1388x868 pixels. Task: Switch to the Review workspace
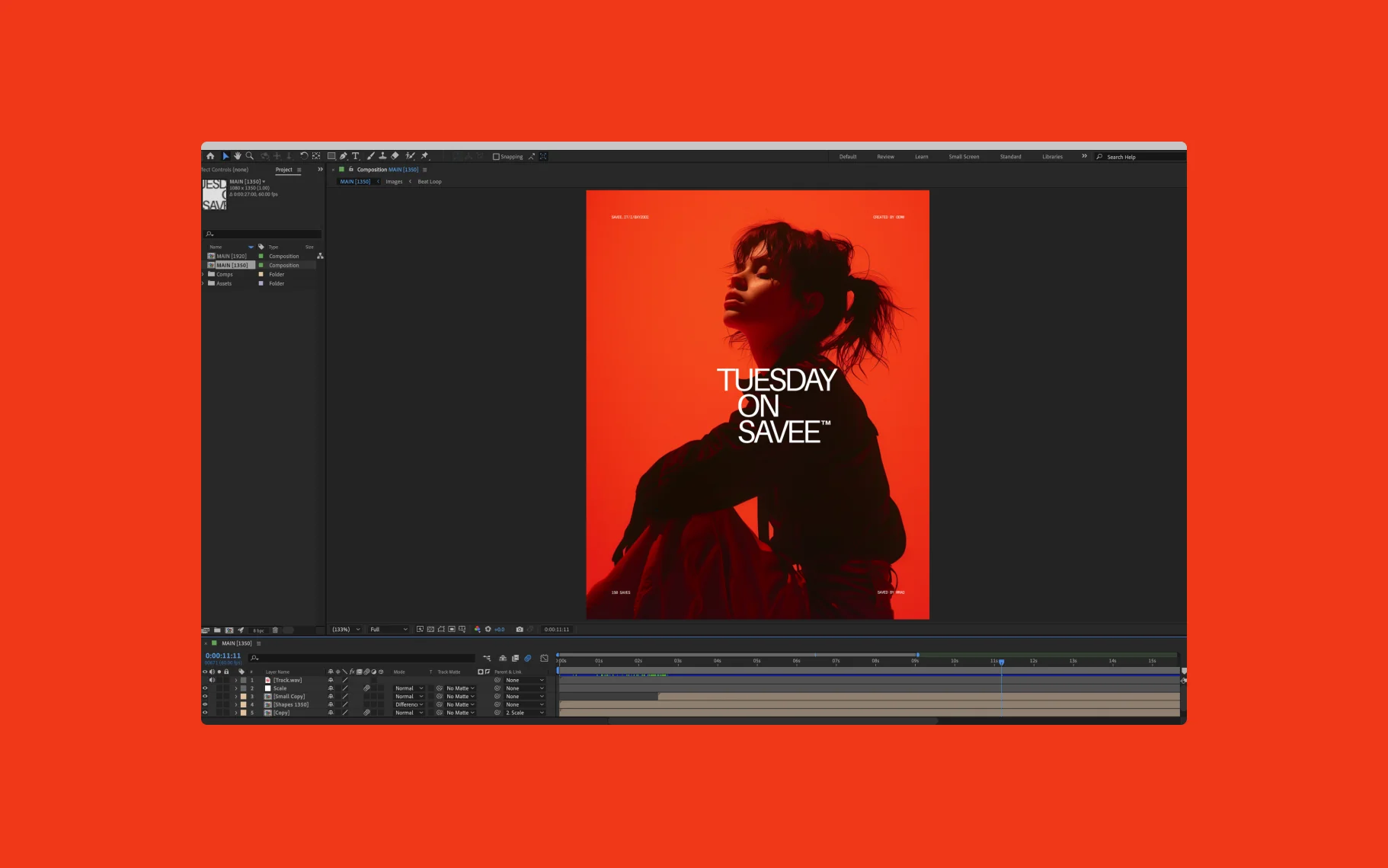tap(885, 157)
